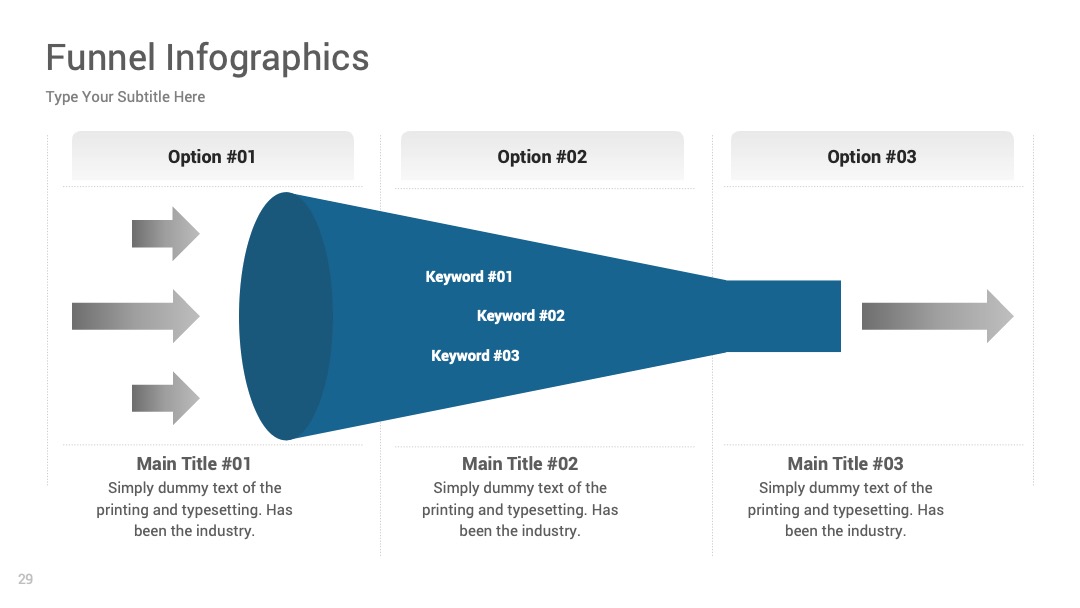The width and height of the screenshot is (1080, 608).
Task: Select the top-left small gray arrow
Action: tap(165, 233)
